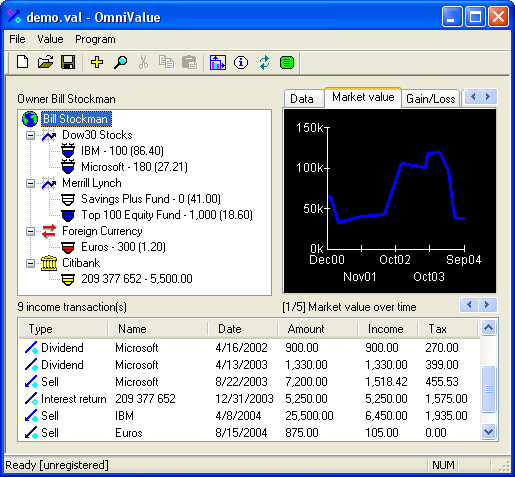Click the transaction list scroll up arrow

[x=489, y=328]
